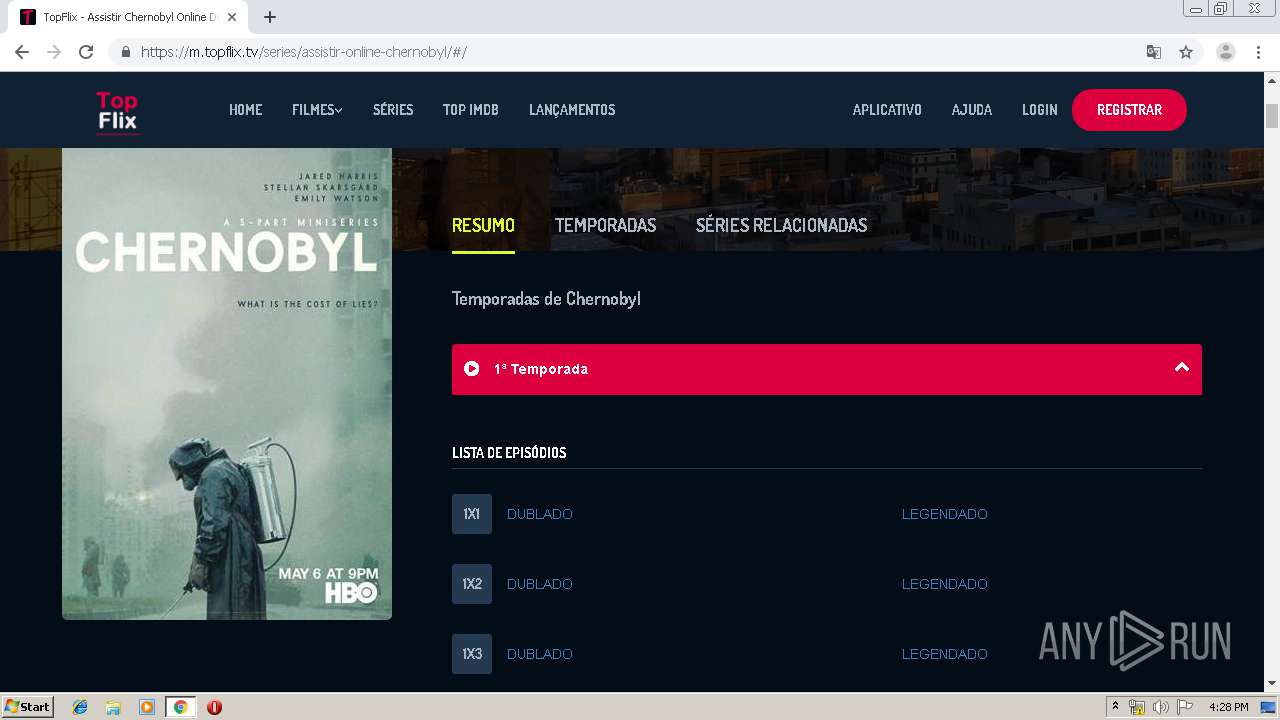
Task: Play episode 1X1 LEGENDADO
Action: coord(945,514)
